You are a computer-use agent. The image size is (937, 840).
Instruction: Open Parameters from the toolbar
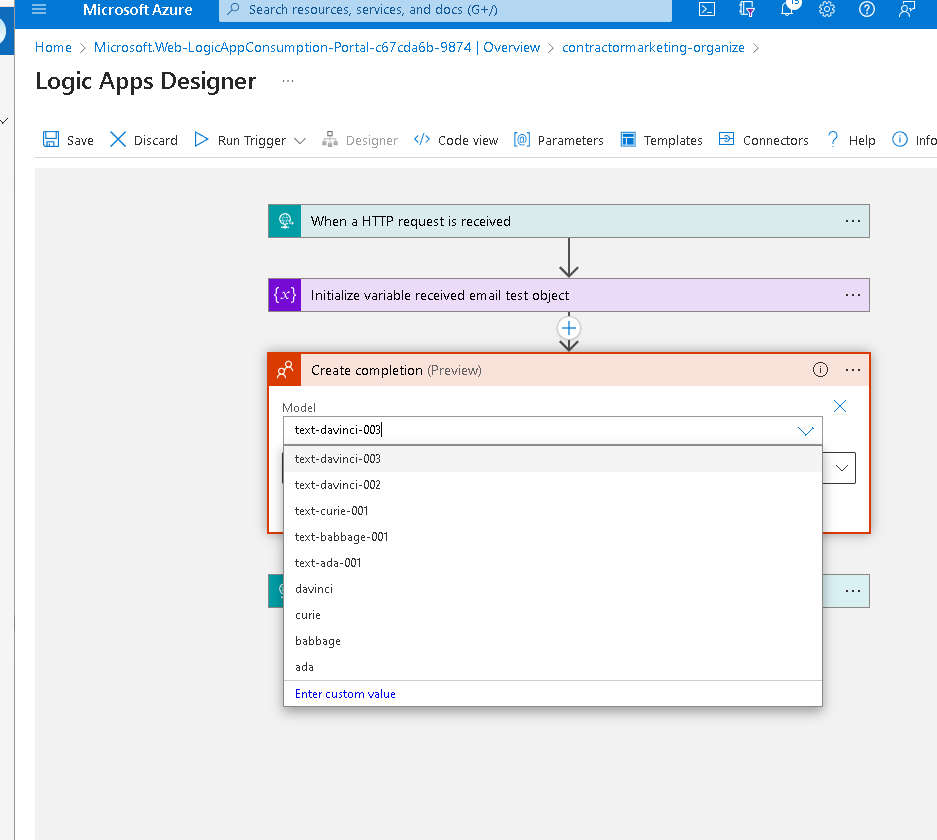pyautogui.click(x=559, y=140)
